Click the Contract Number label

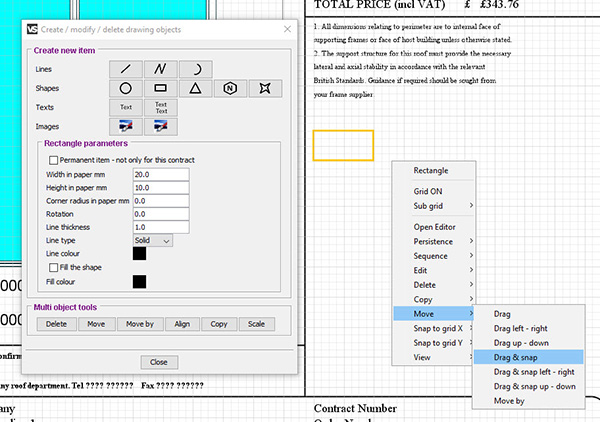355,409
